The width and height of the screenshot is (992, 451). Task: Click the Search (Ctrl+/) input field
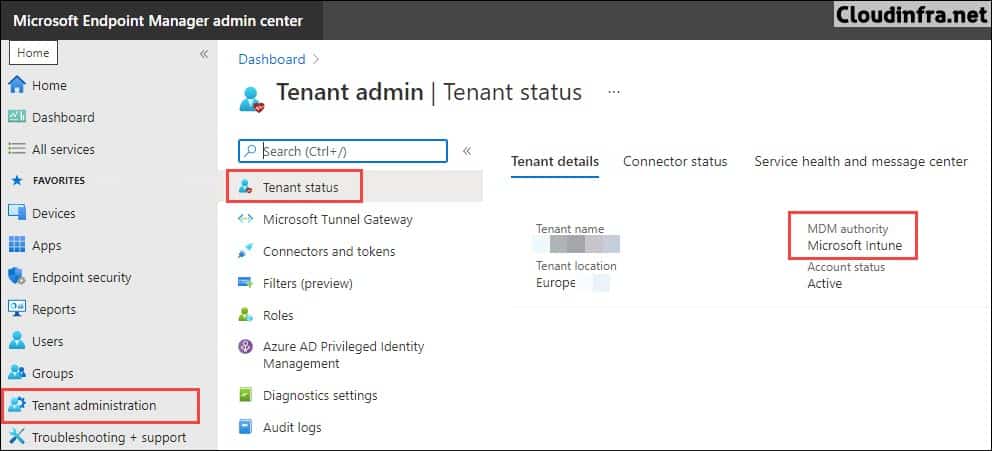pos(343,151)
